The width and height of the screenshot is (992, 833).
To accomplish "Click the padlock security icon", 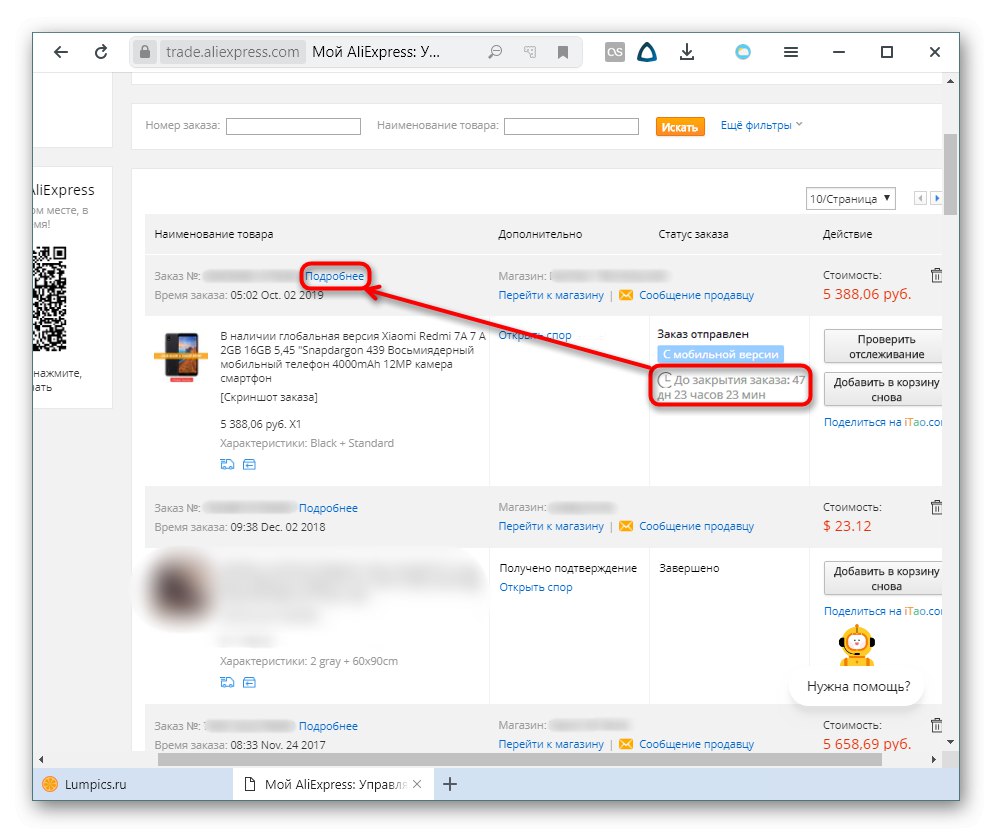I will 145,52.
